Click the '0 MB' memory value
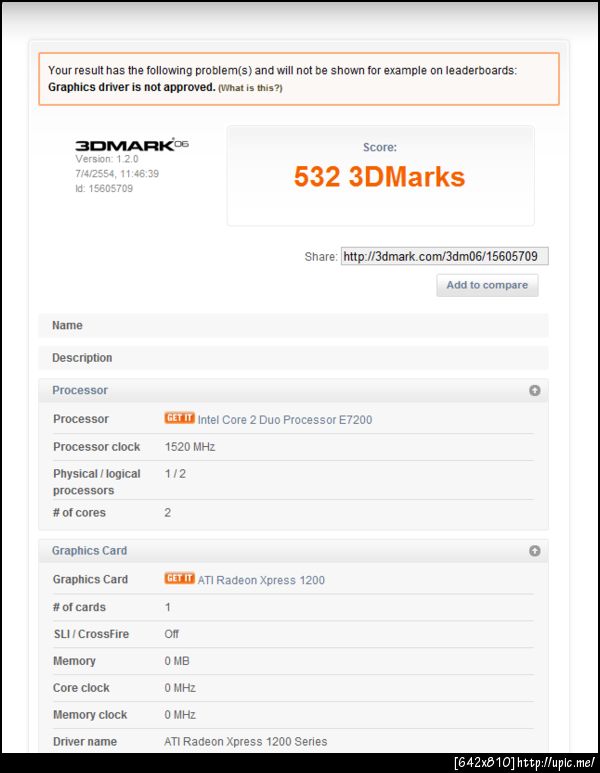This screenshot has width=600, height=773. (177, 661)
